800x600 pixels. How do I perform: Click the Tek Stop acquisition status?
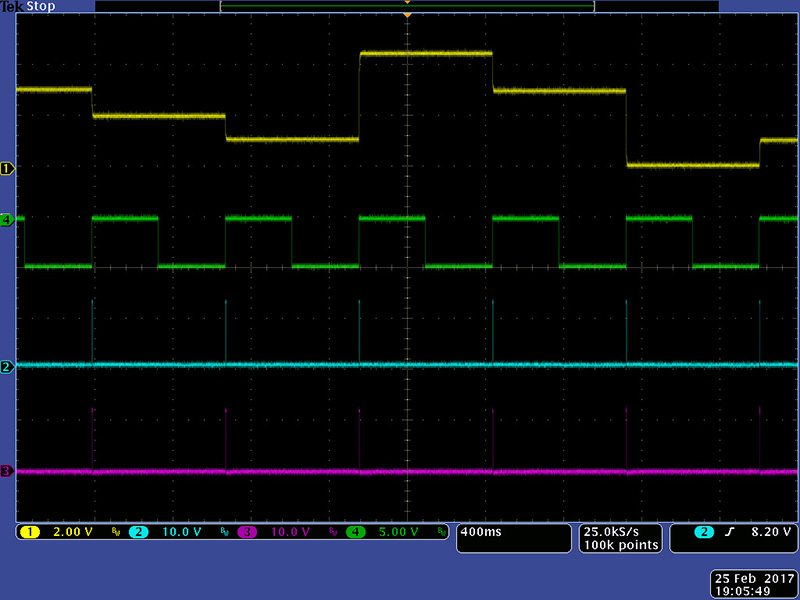point(29,6)
